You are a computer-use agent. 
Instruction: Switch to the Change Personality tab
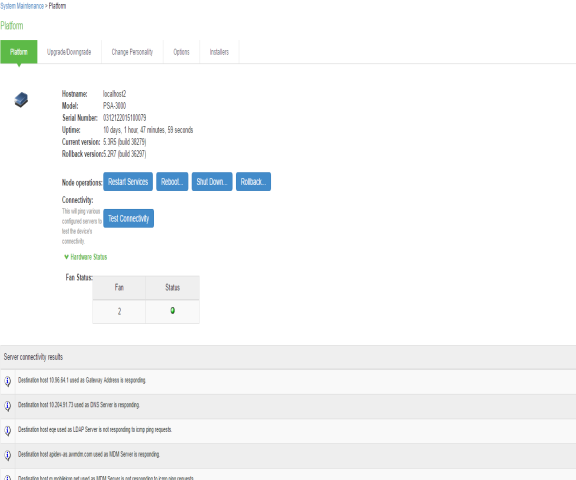coord(132,52)
